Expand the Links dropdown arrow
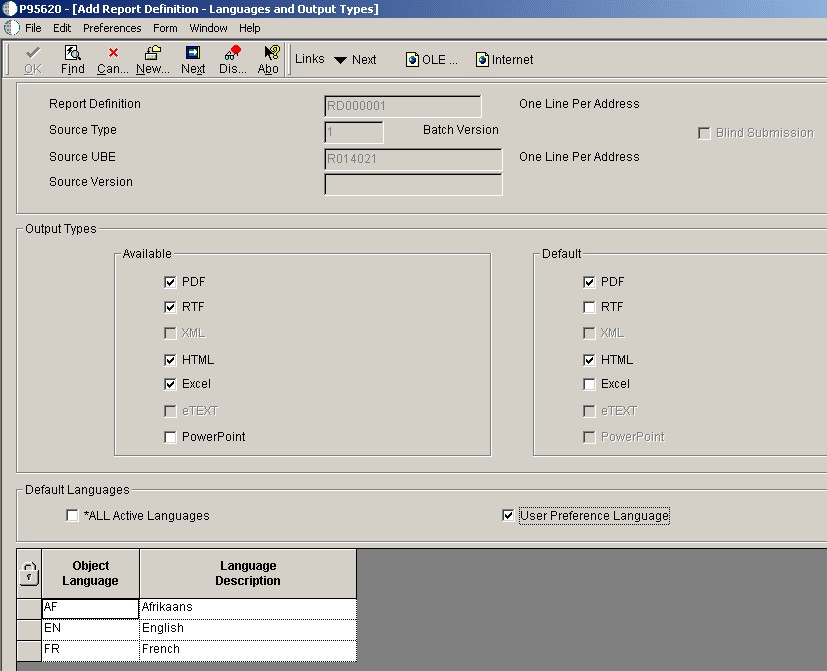827x671 pixels. pos(340,60)
